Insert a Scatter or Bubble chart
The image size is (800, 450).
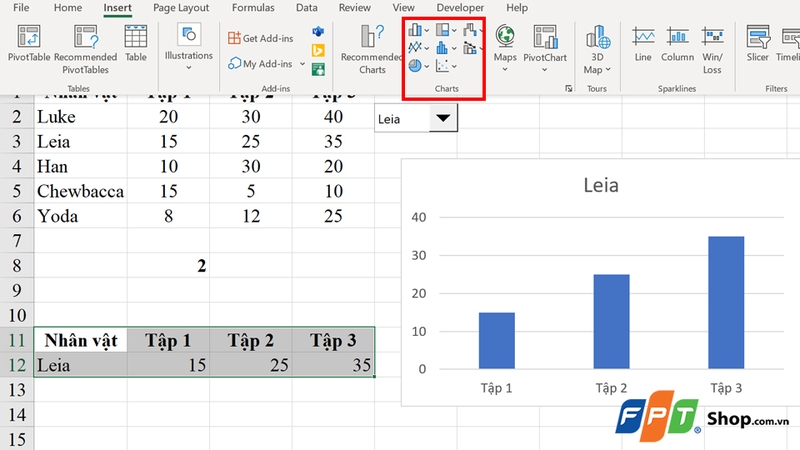coord(442,66)
